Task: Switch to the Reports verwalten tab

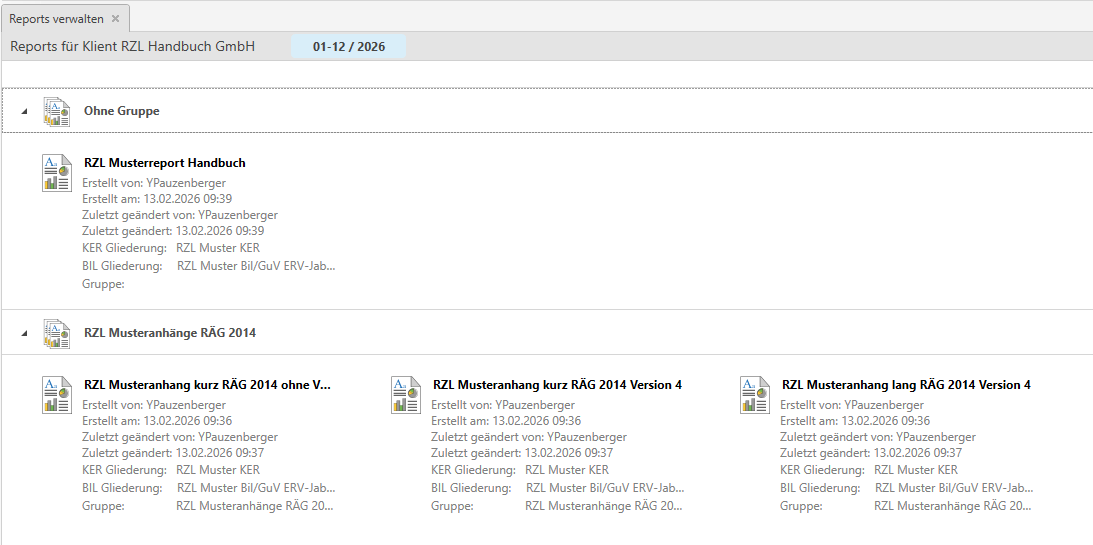Action: 56,19
